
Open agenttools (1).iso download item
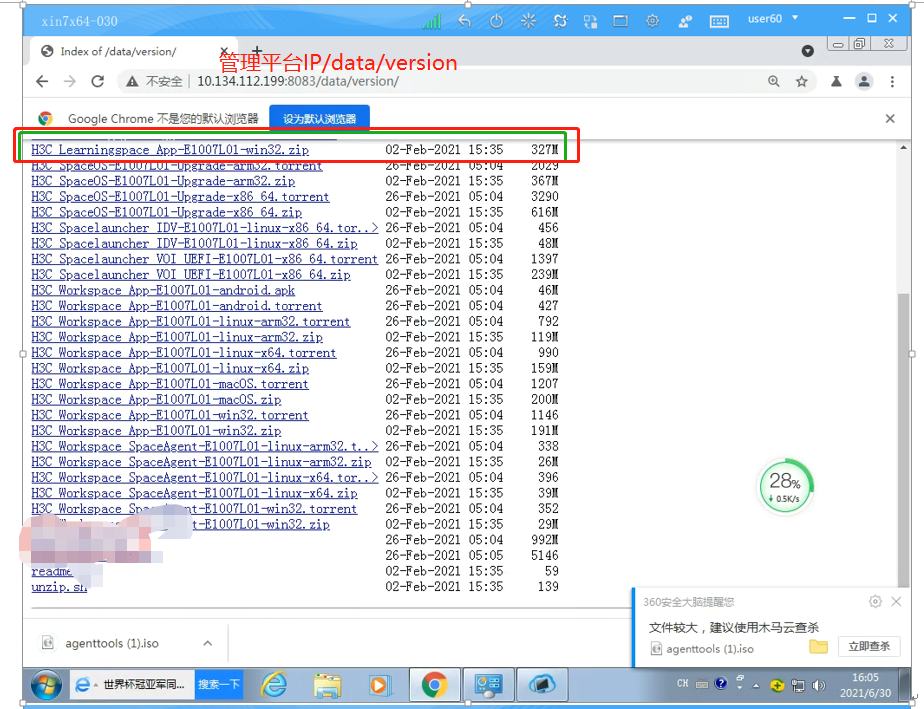pos(111,644)
